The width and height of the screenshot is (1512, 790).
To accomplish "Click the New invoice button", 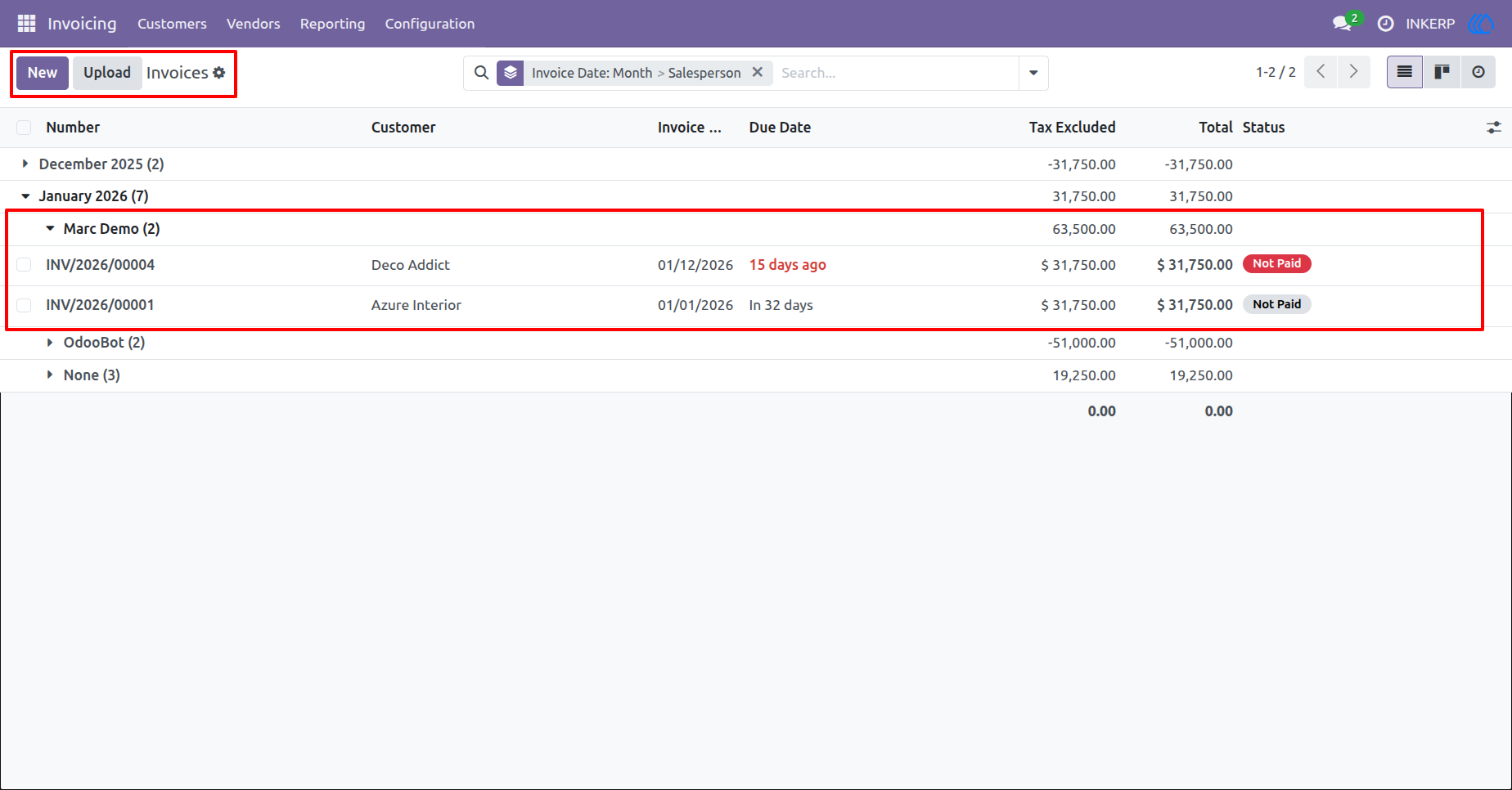I will [43, 73].
